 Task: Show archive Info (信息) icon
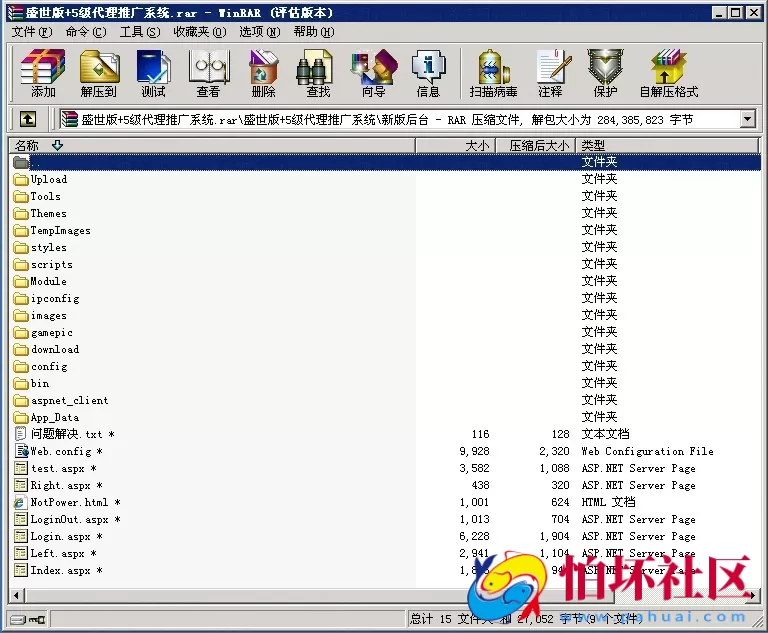click(x=429, y=73)
